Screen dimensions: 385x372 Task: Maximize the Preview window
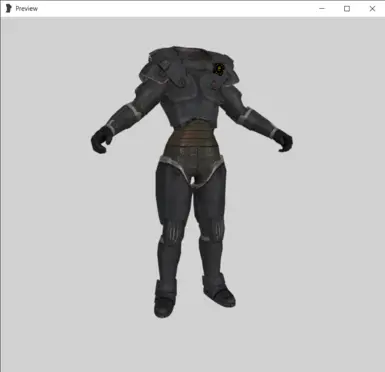(347, 9)
